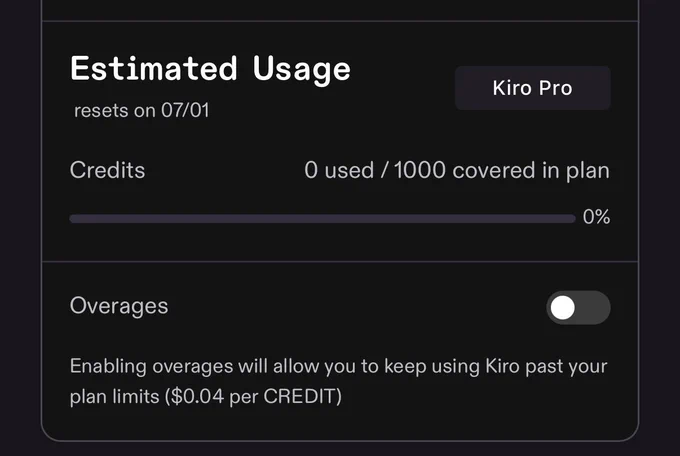Viewport: 680px width, 456px height.
Task: Click '0 used' in credits summary
Action: coord(339,170)
